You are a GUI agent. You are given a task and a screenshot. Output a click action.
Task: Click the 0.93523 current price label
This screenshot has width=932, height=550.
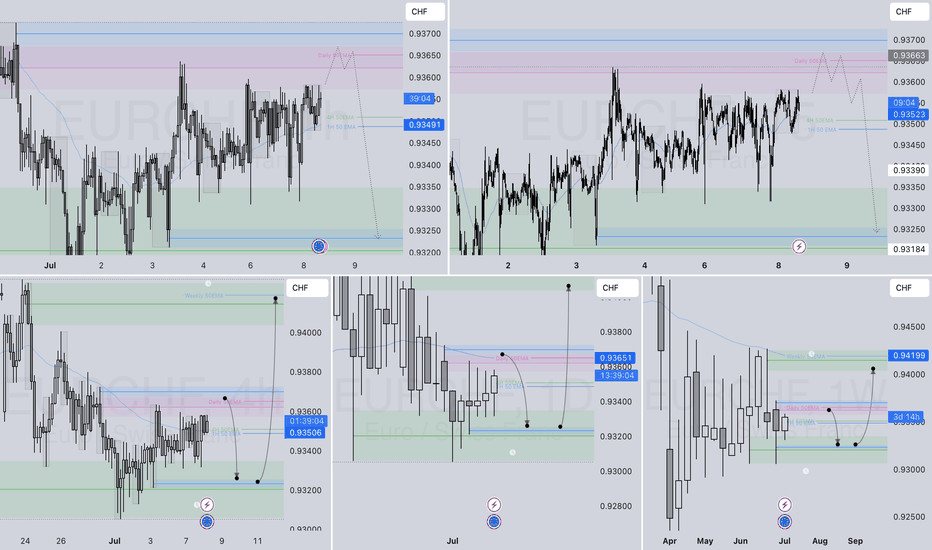click(908, 114)
